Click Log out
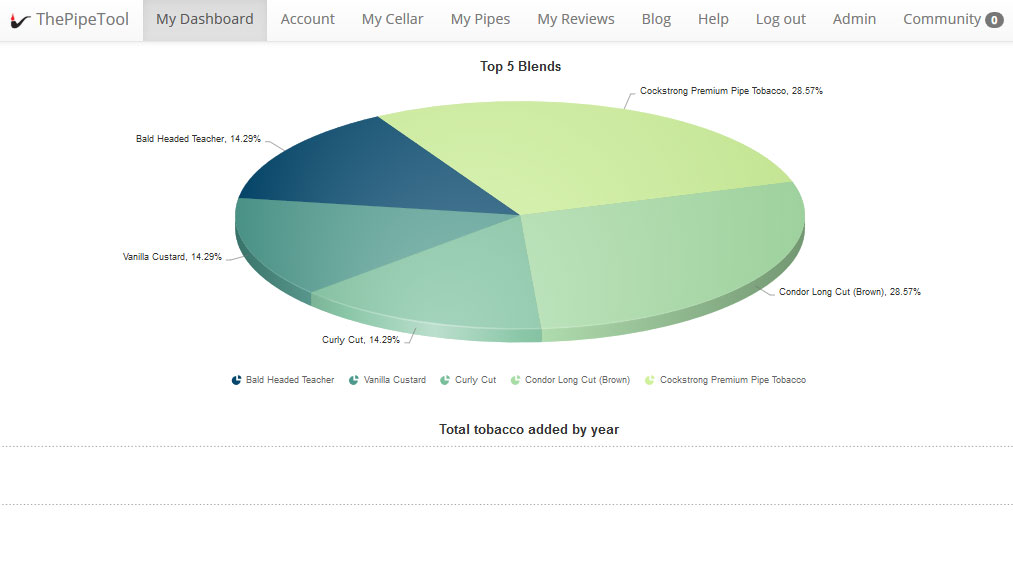The height and width of the screenshot is (562, 1013). (x=780, y=19)
